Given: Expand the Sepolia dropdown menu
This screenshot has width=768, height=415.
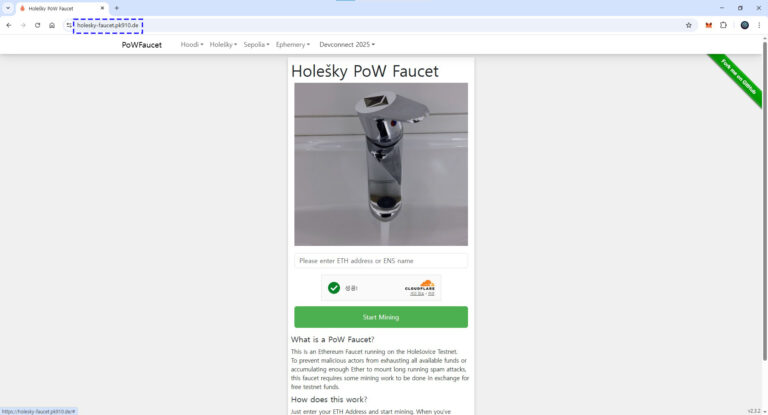Looking at the screenshot, I should pyautogui.click(x=256, y=45).
